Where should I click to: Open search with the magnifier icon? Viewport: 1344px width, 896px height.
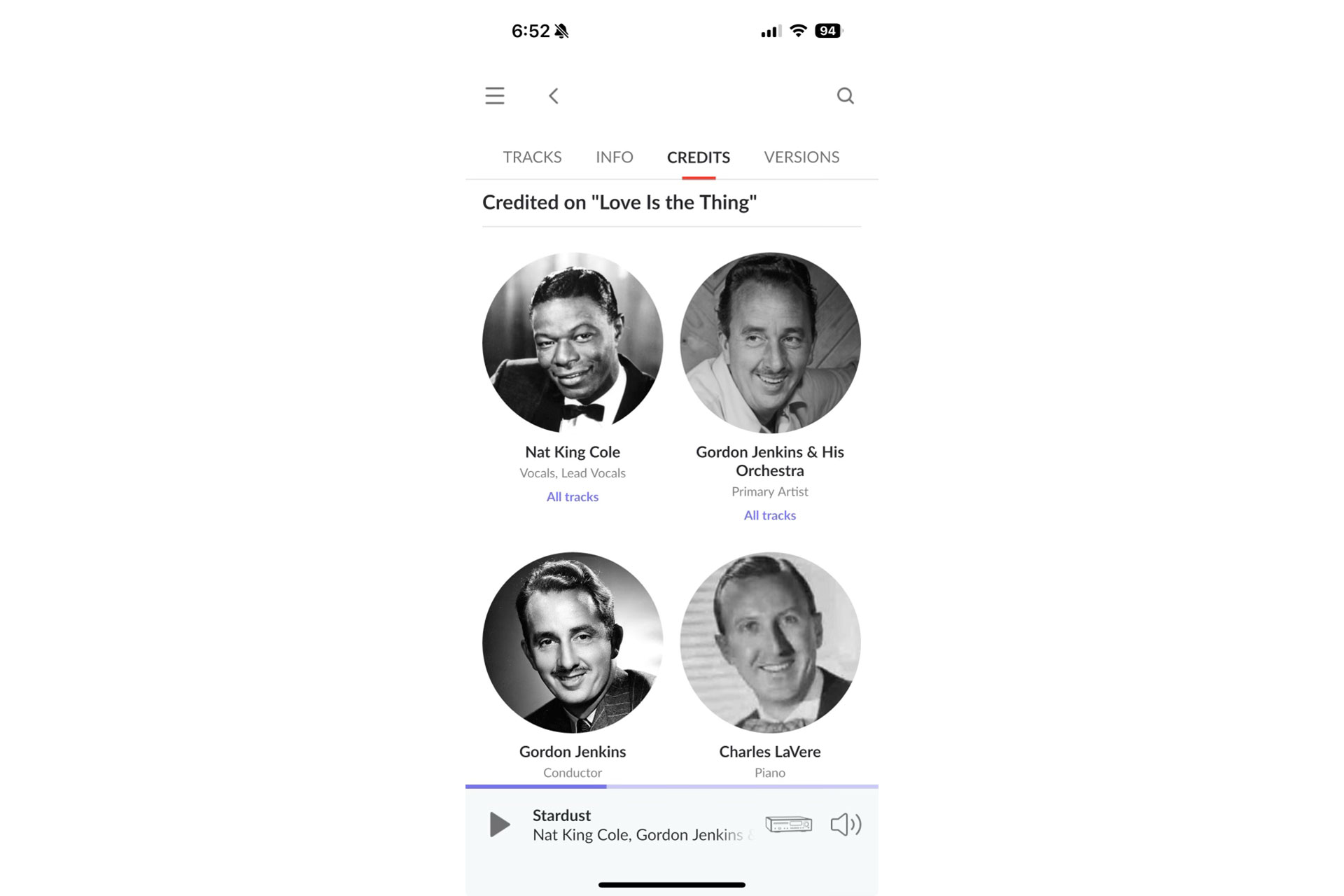coord(846,96)
